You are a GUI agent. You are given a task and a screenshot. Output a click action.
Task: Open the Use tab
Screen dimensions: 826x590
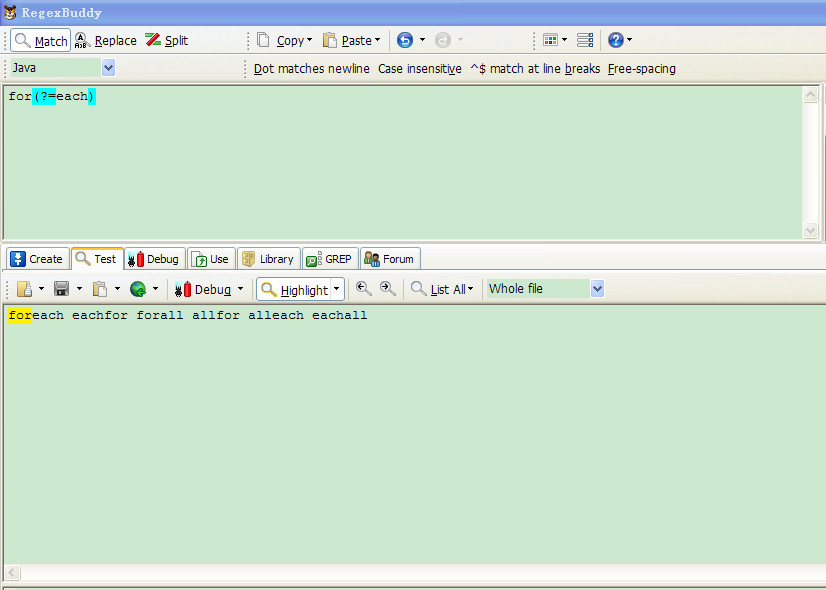tap(211, 259)
